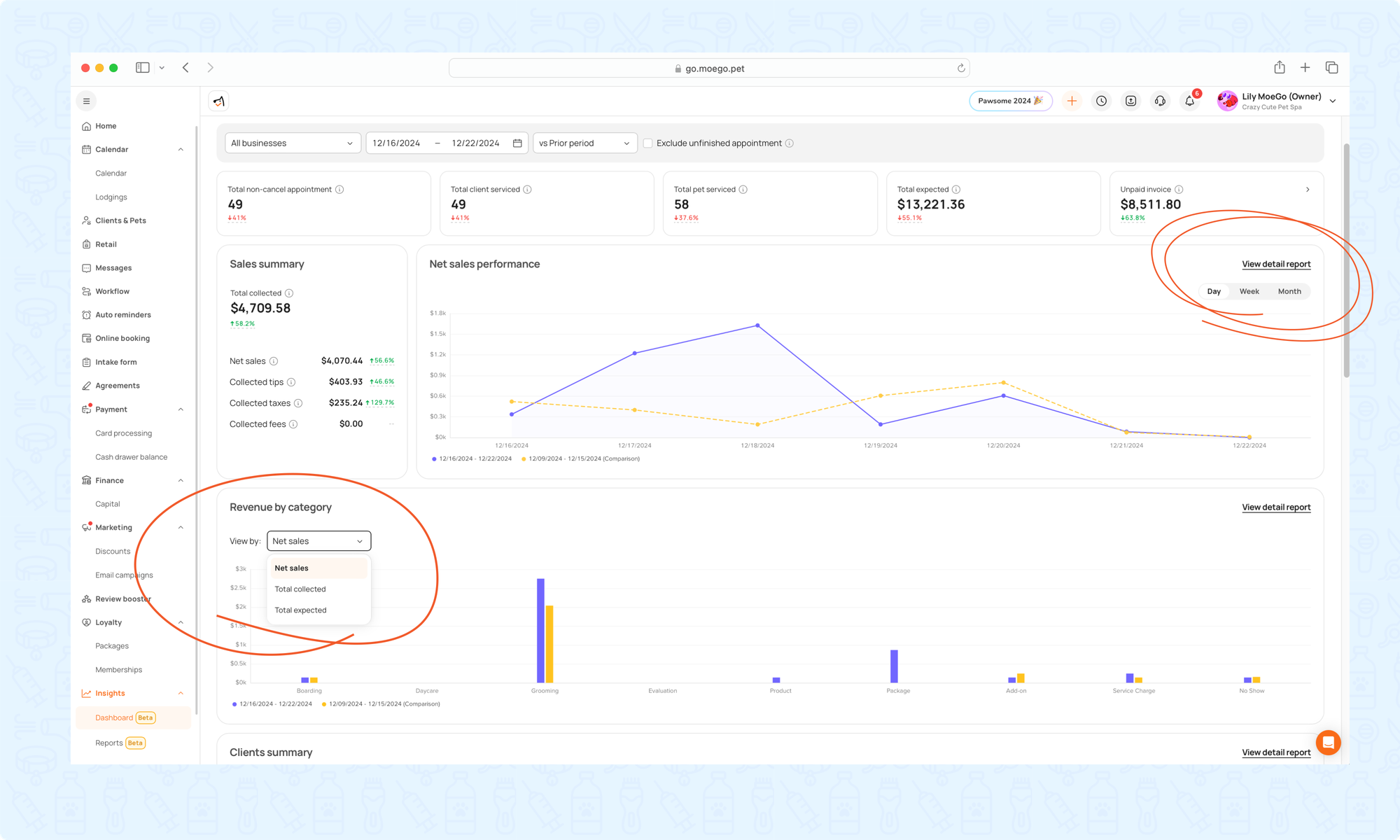Viewport: 1400px width, 840px height.
Task: Select Total collected from View by list
Action: (300, 589)
